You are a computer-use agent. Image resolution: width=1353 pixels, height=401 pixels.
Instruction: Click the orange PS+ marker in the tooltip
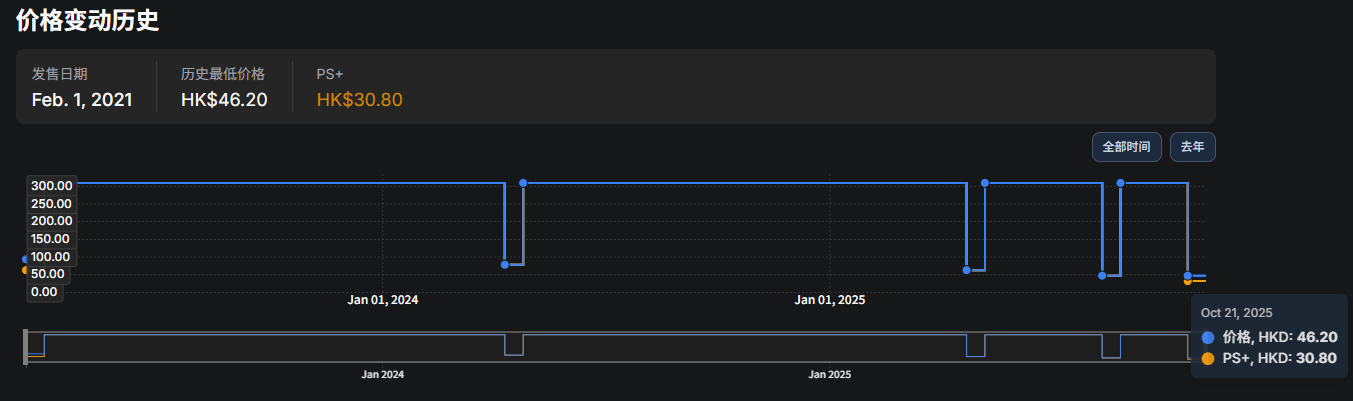point(1208,359)
